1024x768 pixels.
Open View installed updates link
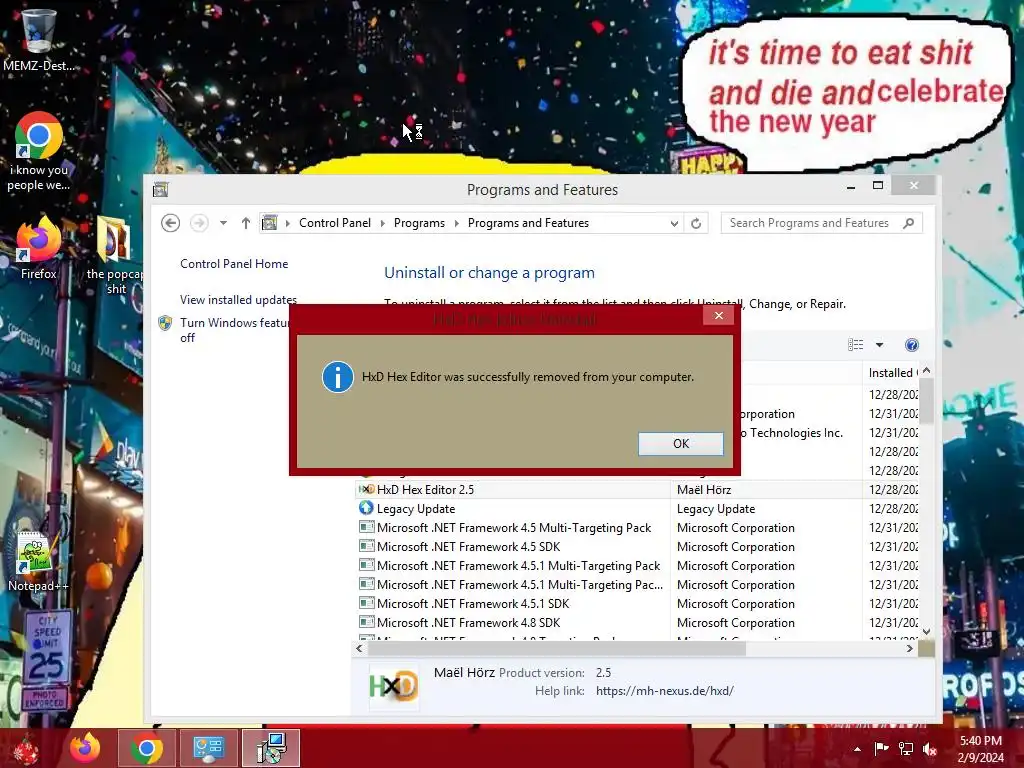click(238, 300)
